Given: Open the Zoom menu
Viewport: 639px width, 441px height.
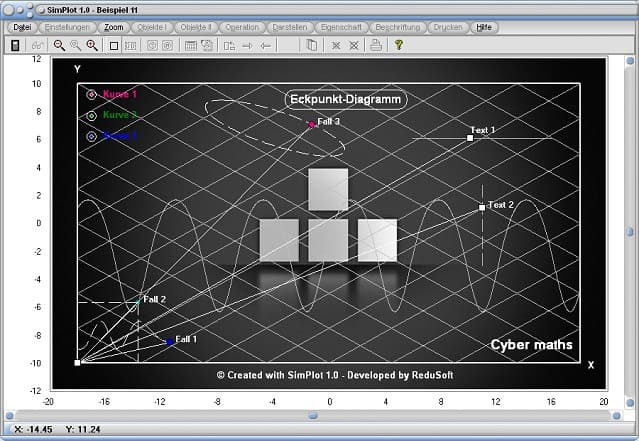Looking at the screenshot, I should (x=114, y=27).
